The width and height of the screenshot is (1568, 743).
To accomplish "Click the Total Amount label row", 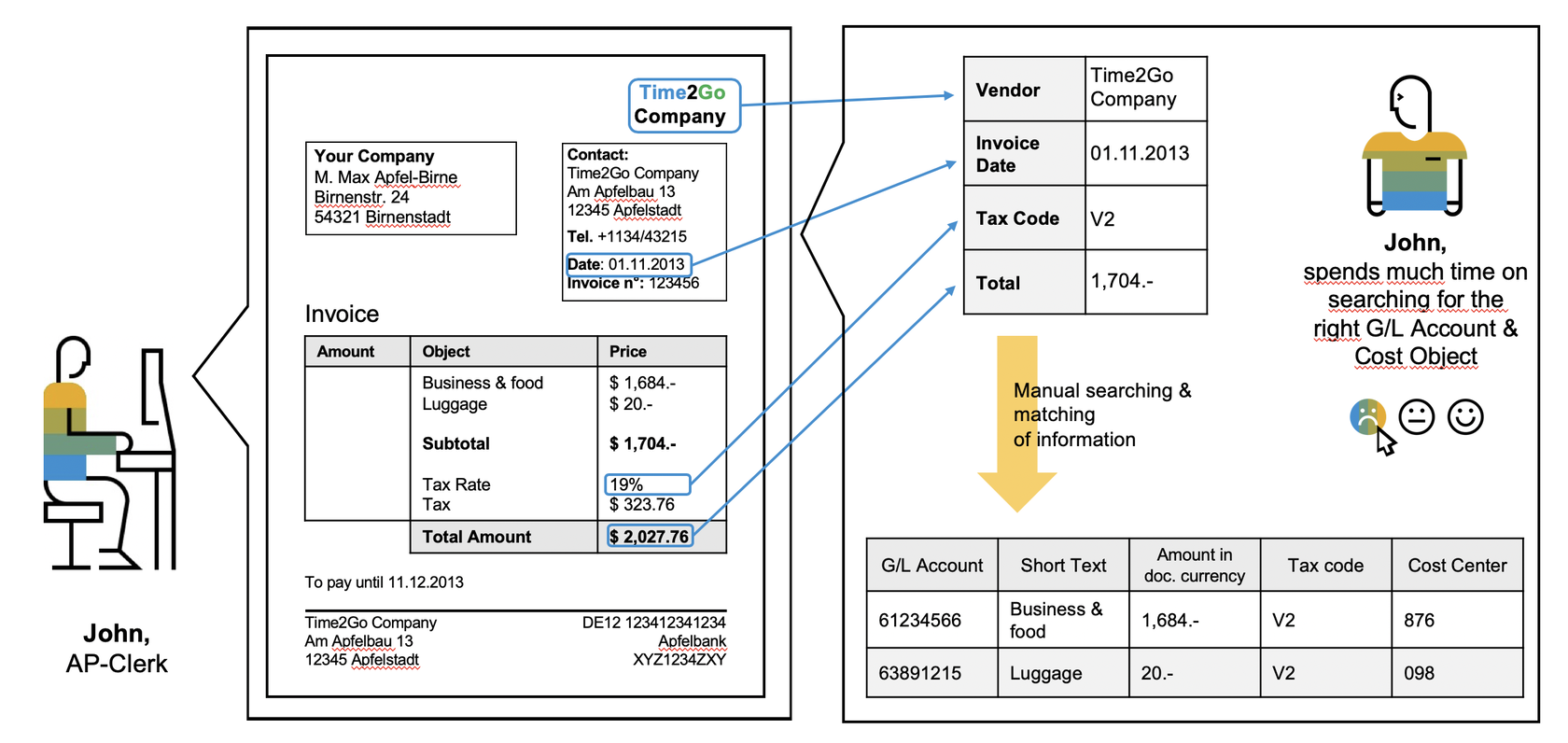I will [x=504, y=537].
